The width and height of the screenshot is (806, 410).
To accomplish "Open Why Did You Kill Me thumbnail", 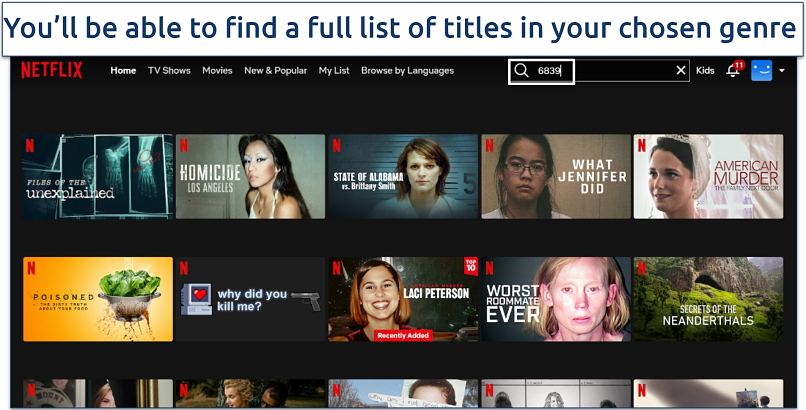I will click(250, 299).
